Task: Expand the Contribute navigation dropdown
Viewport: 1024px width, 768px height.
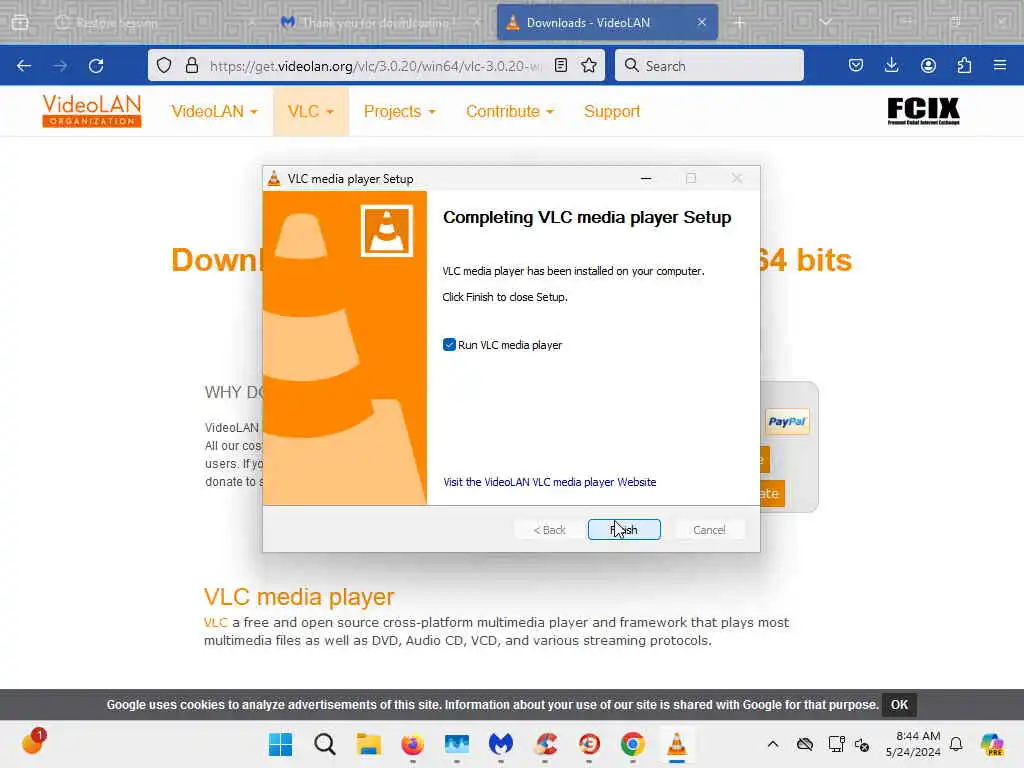Action: [509, 112]
